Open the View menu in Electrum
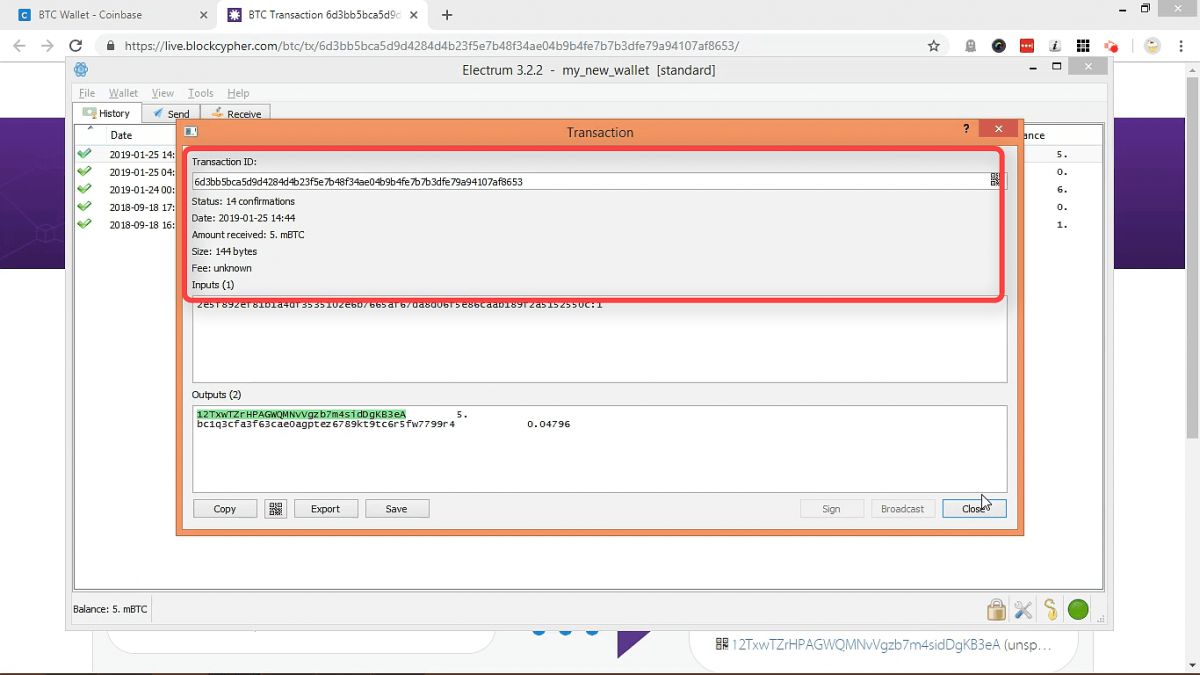Viewport: 1200px width, 675px height. [162, 93]
